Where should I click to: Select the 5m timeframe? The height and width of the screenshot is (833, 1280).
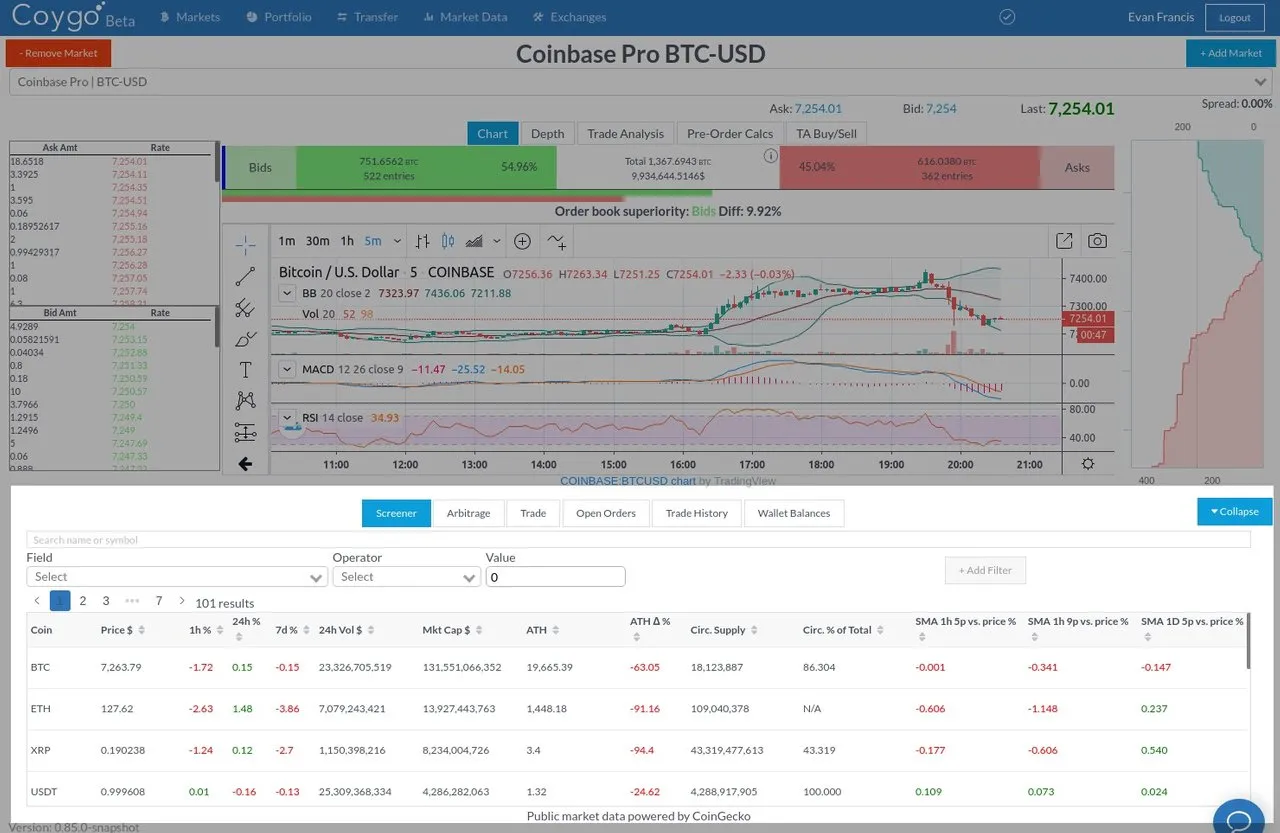click(x=373, y=241)
